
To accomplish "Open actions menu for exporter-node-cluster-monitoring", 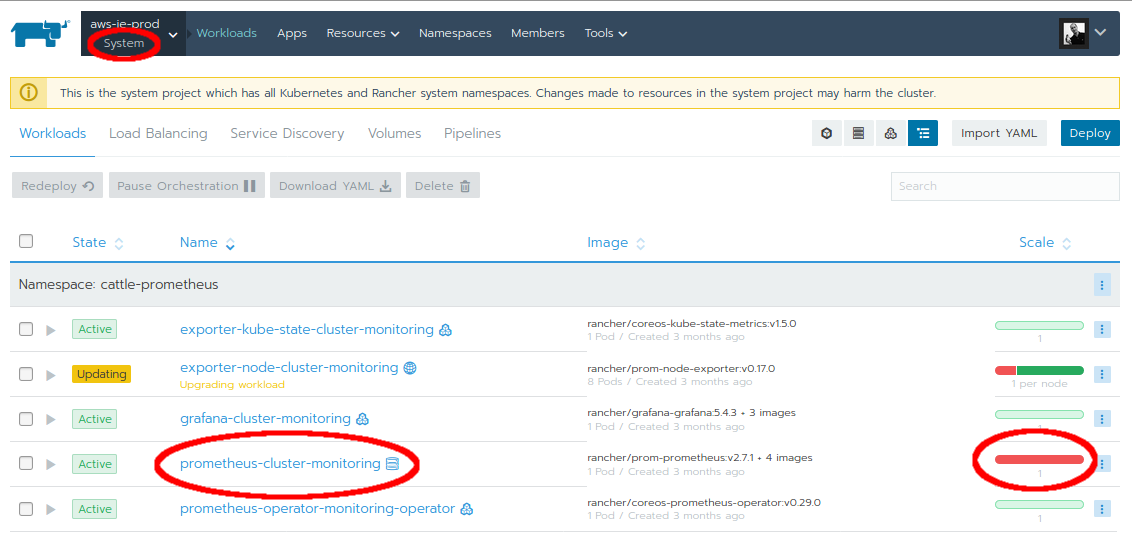I will tap(1102, 375).
